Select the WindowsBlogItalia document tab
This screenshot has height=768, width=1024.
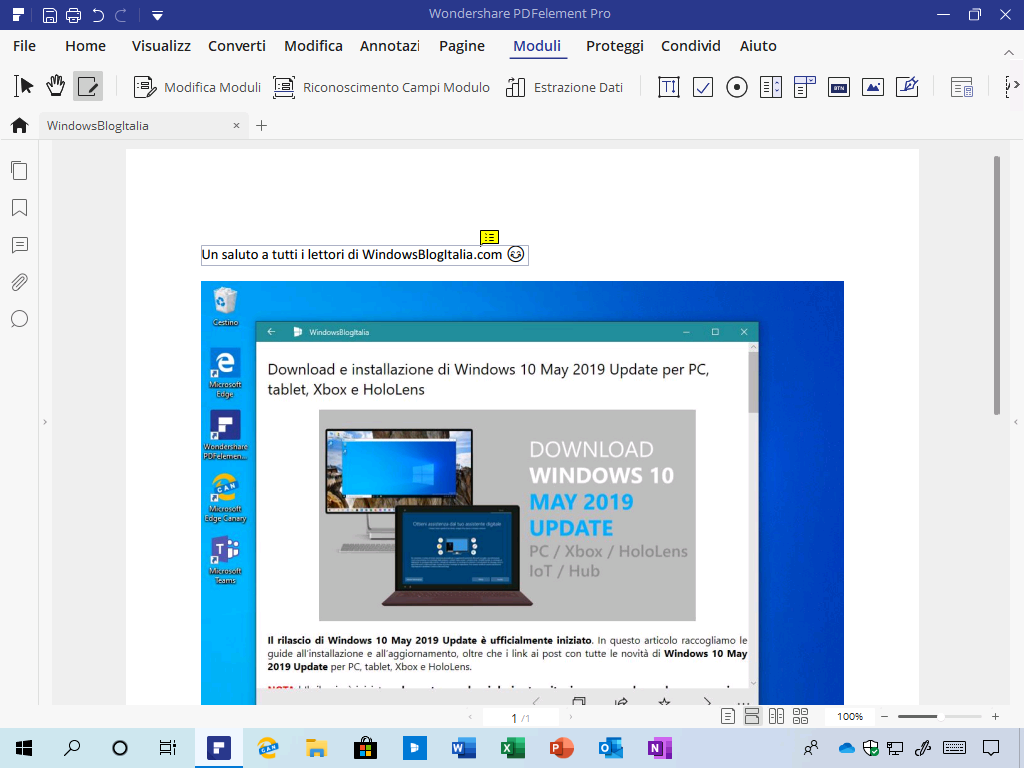pyautogui.click(x=143, y=125)
